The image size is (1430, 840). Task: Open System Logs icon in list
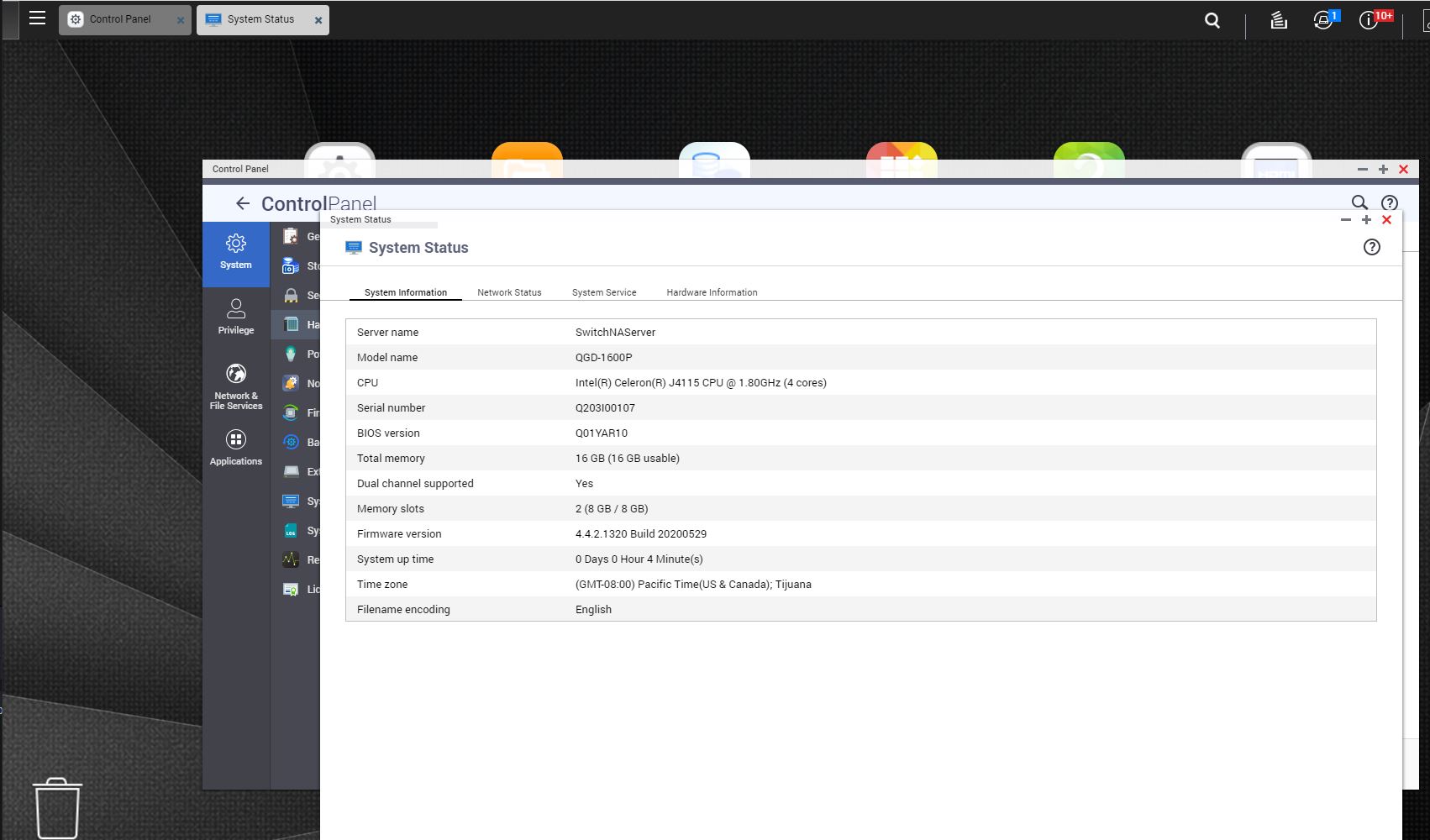[291, 531]
